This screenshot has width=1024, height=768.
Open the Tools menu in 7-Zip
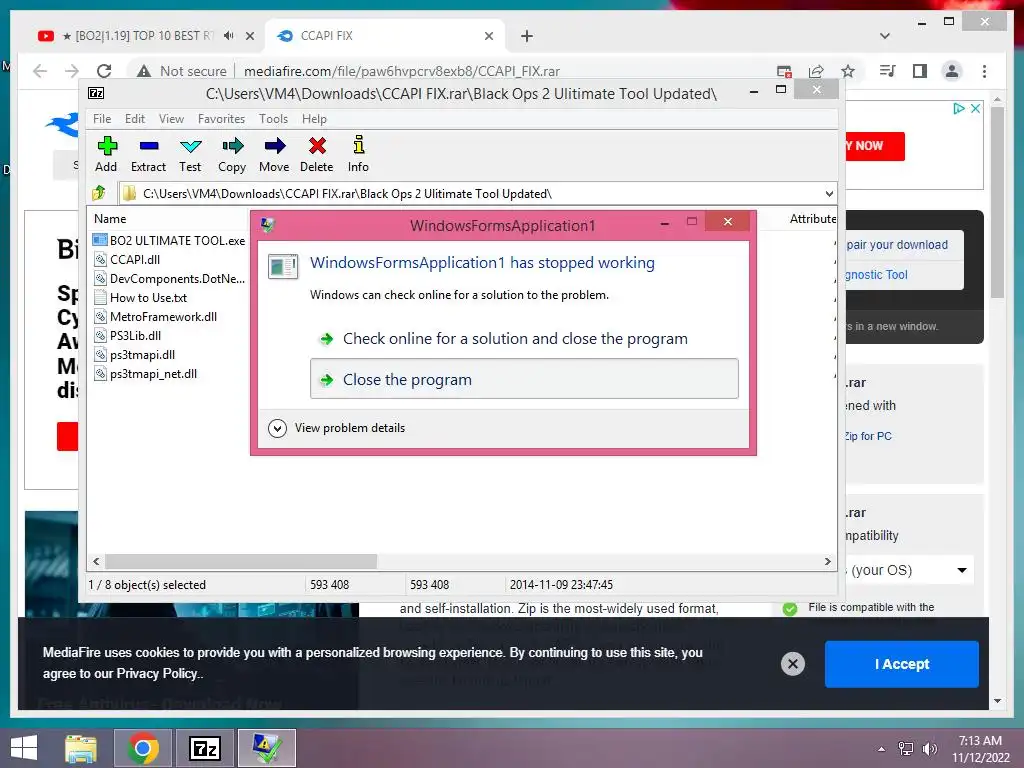(x=273, y=119)
